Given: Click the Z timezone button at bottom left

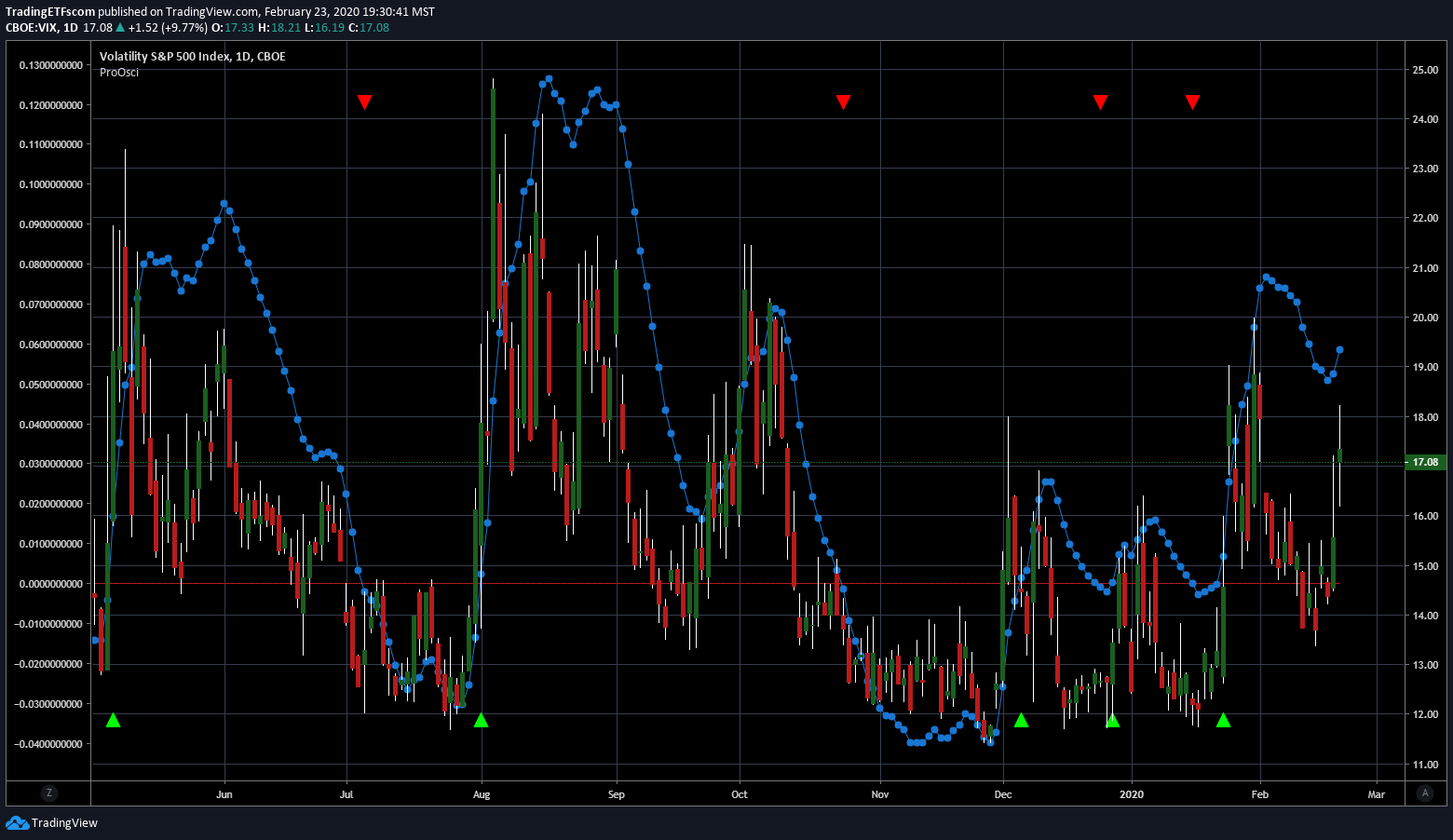Looking at the screenshot, I should coord(49,793).
